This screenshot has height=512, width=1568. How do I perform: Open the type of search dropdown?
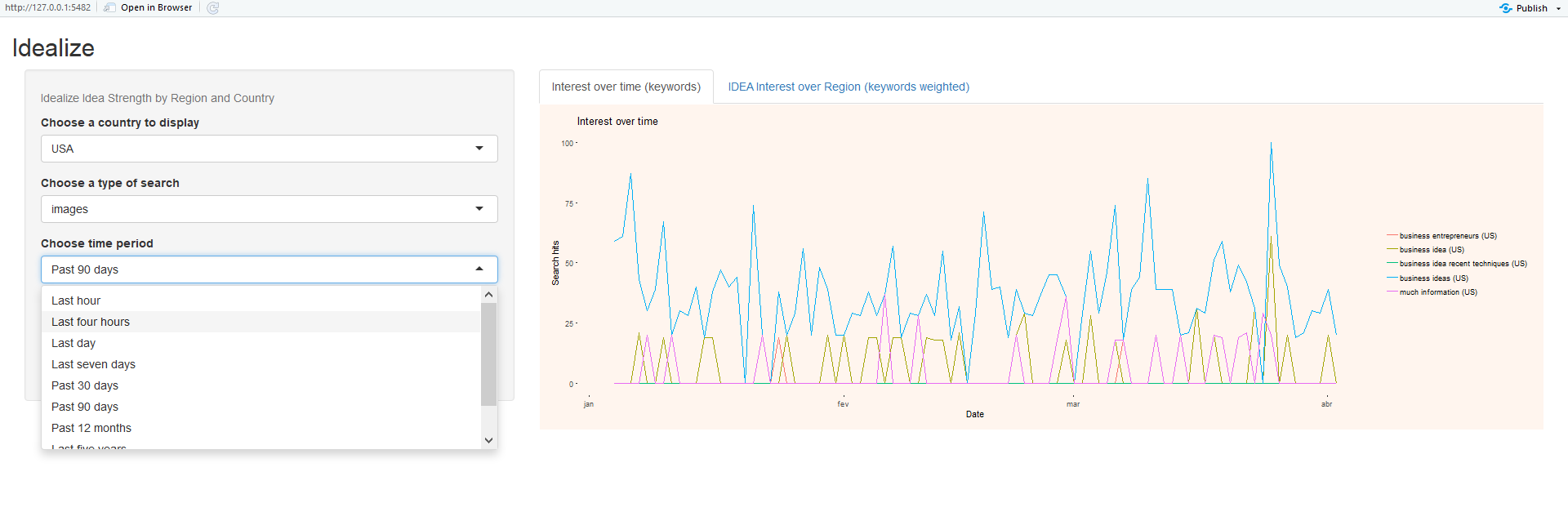(x=269, y=209)
